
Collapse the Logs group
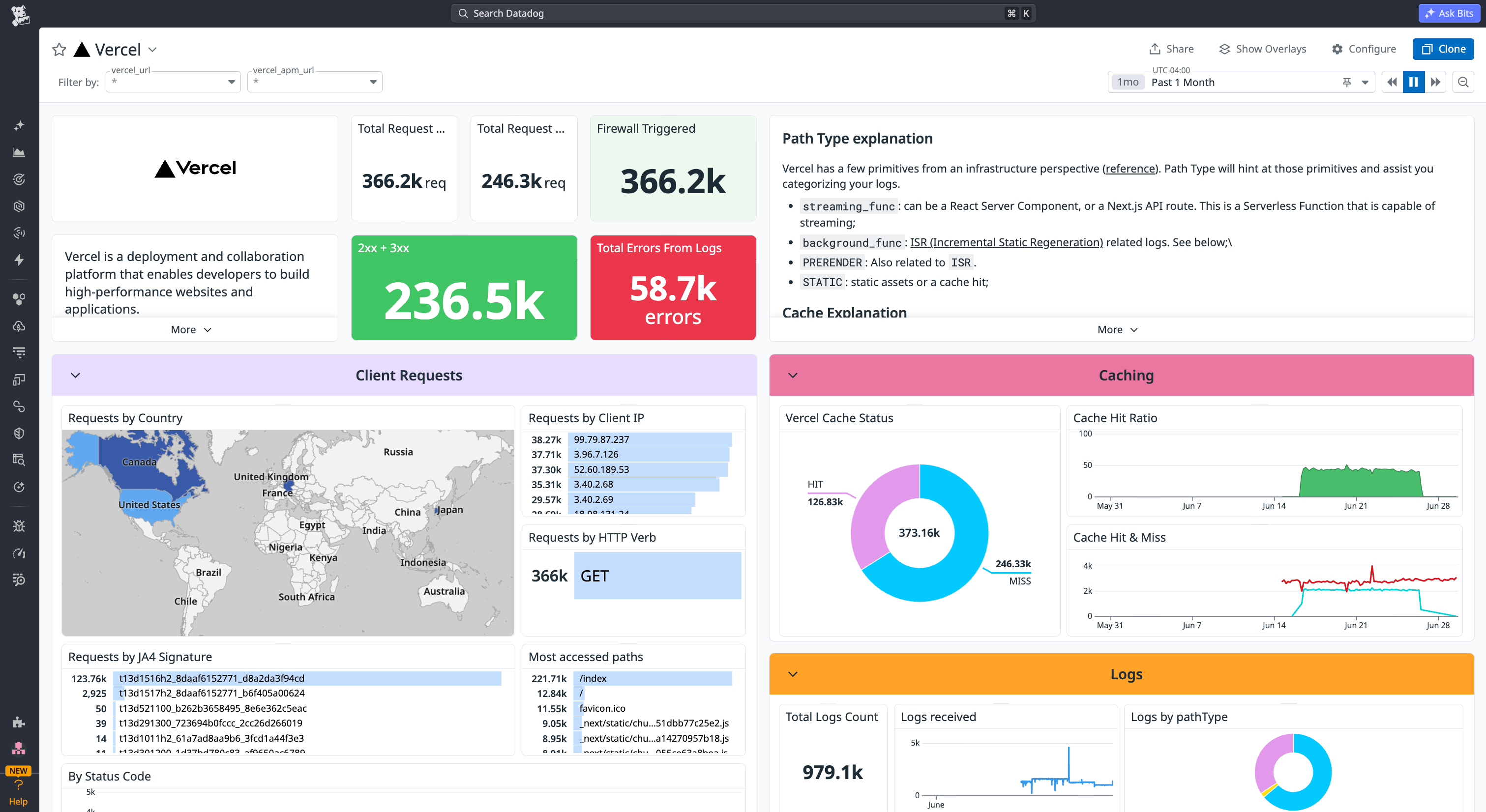(793, 674)
